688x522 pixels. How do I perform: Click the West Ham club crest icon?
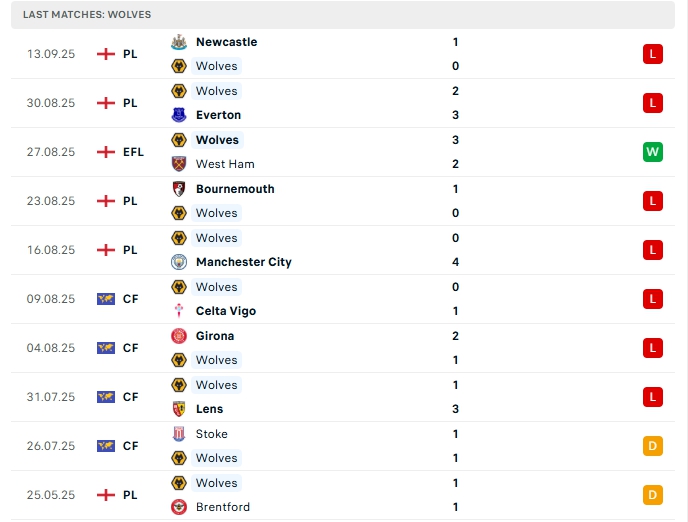[180, 164]
